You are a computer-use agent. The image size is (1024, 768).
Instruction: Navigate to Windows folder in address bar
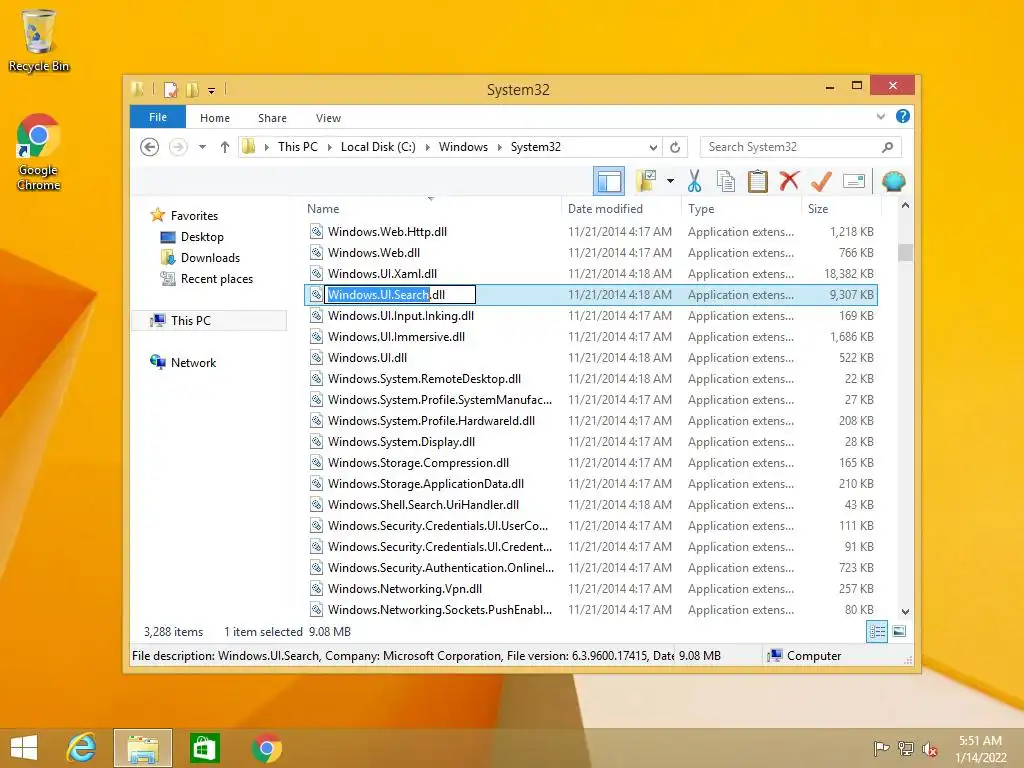[x=463, y=147]
